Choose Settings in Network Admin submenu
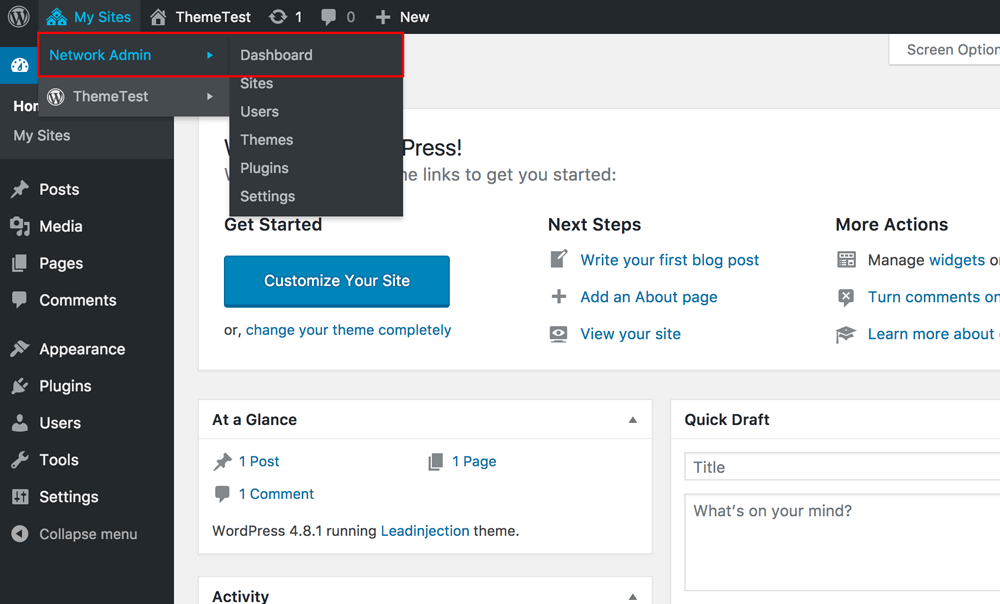 (267, 196)
